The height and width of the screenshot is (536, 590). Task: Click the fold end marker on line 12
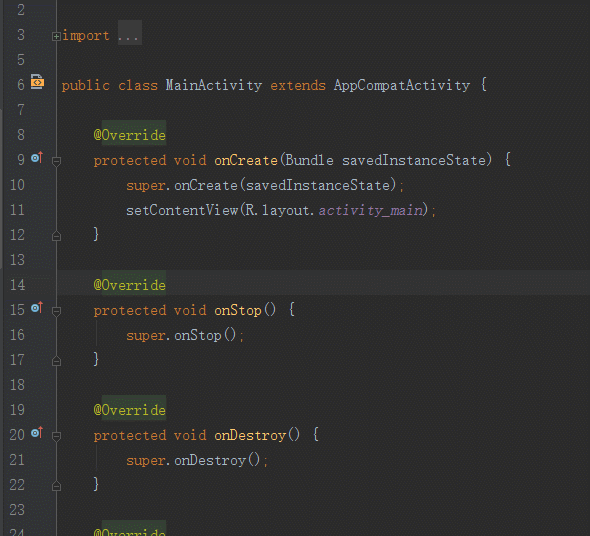click(x=56, y=236)
